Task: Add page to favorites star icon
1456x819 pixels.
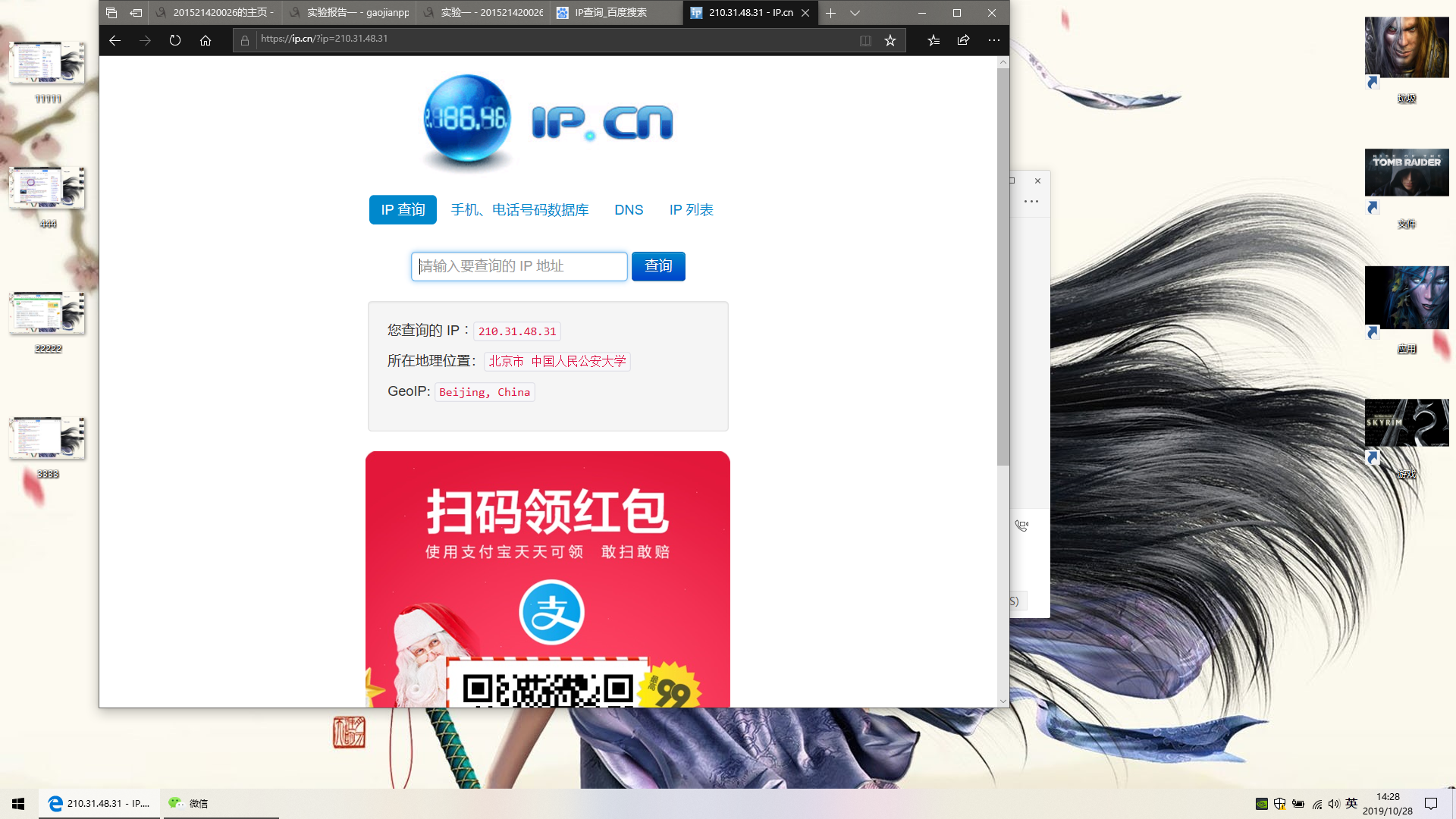Action: (x=890, y=40)
